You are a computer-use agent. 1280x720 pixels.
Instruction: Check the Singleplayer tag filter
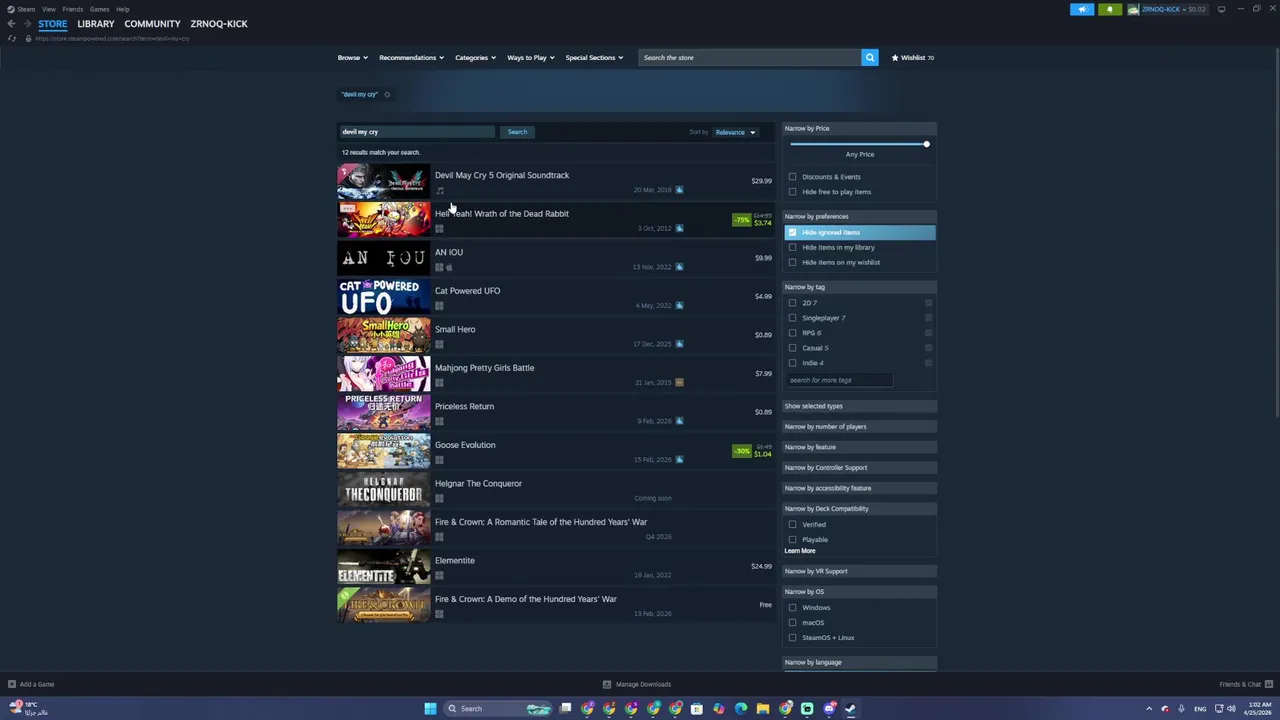[793, 318]
